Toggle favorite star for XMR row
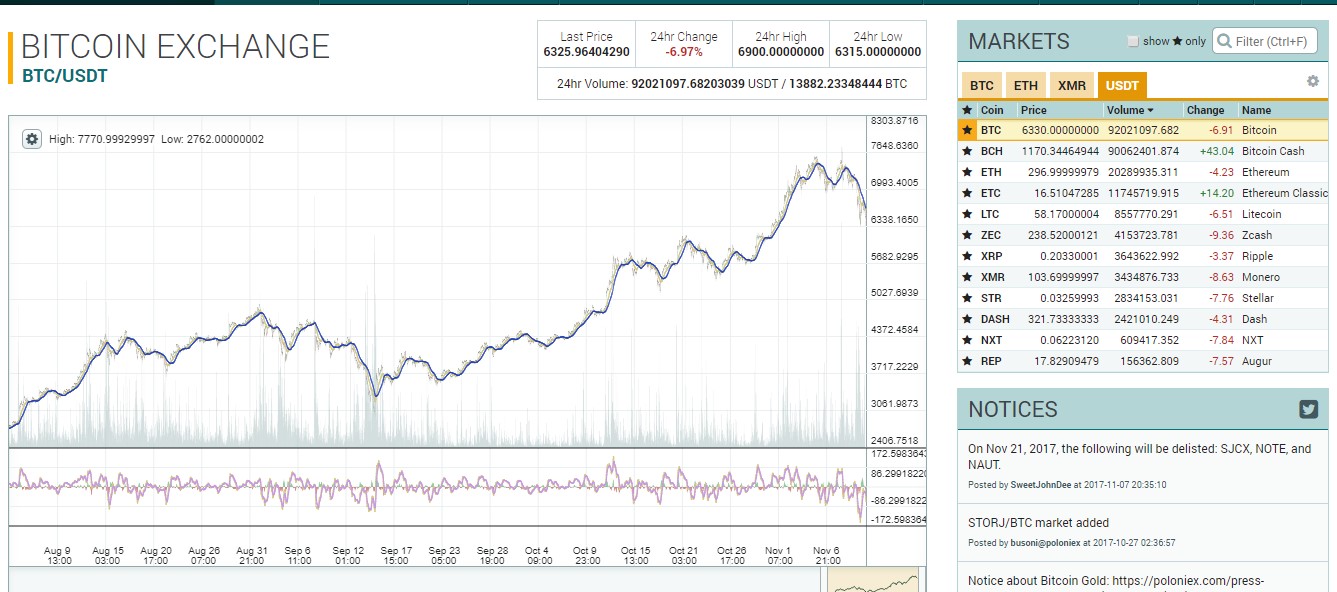 pyautogui.click(x=967, y=277)
